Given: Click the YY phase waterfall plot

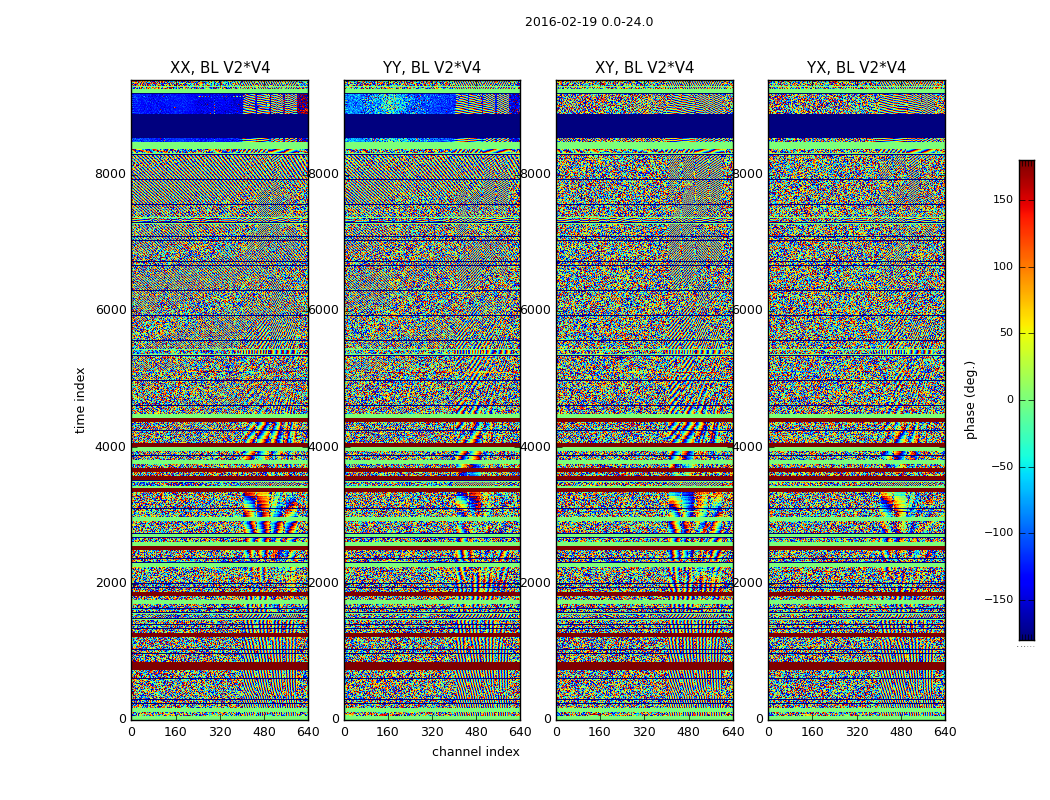Looking at the screenshot, I should [432, 400].
